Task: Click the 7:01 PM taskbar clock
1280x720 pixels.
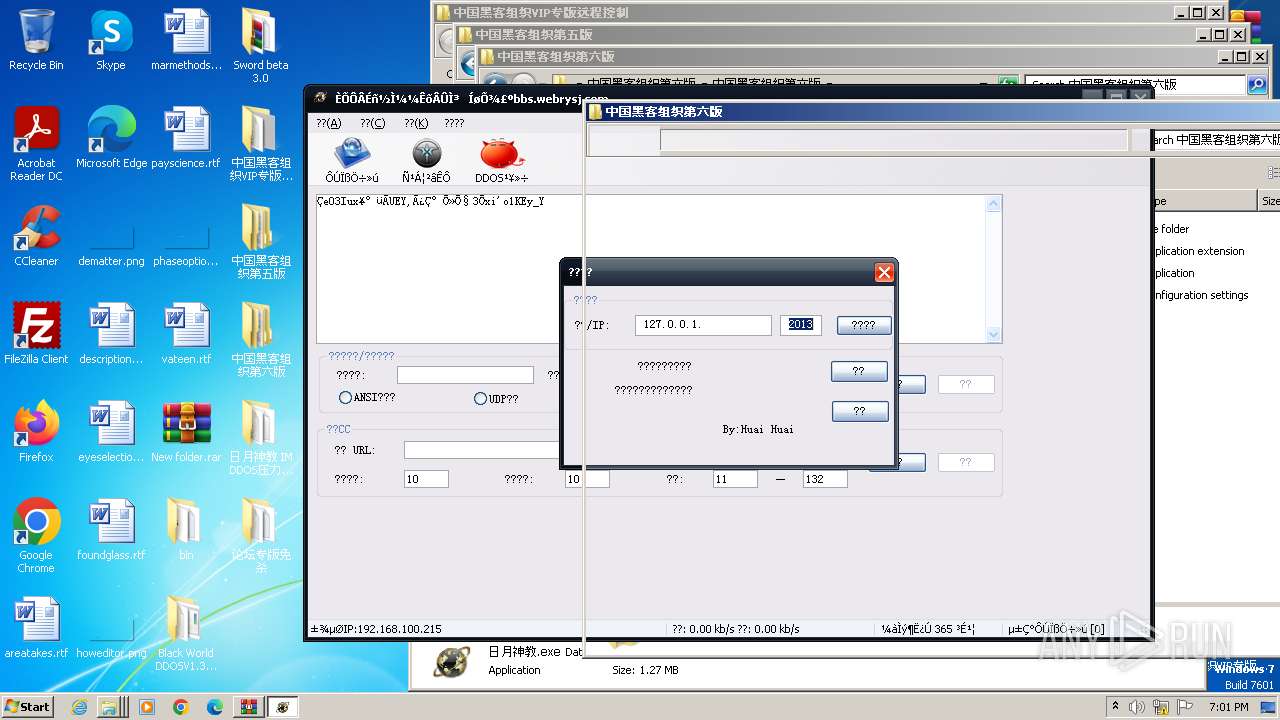Action: click(1228, 707)
